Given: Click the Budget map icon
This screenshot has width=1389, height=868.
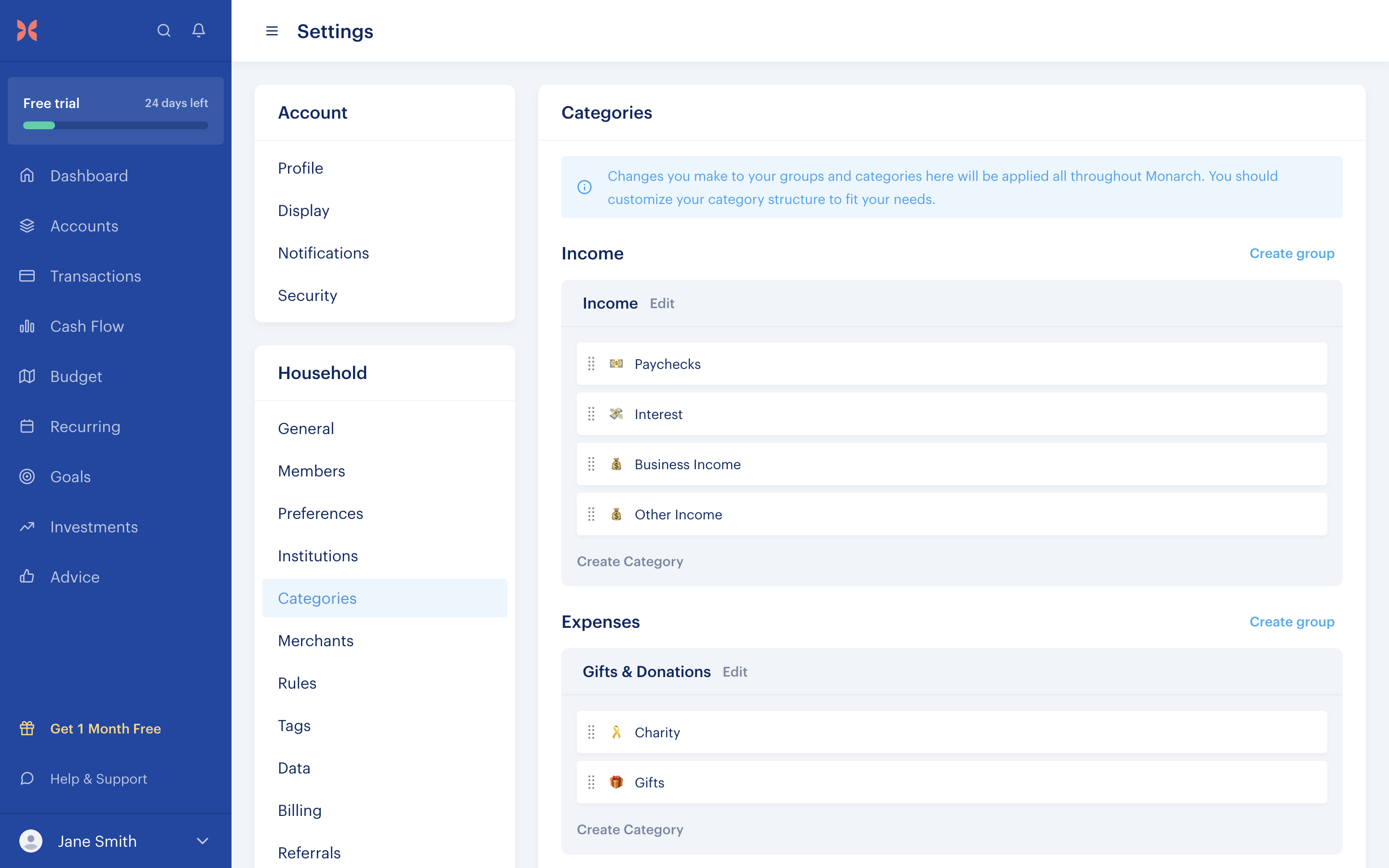Looking at the screenshot, I should click(27, 376).
